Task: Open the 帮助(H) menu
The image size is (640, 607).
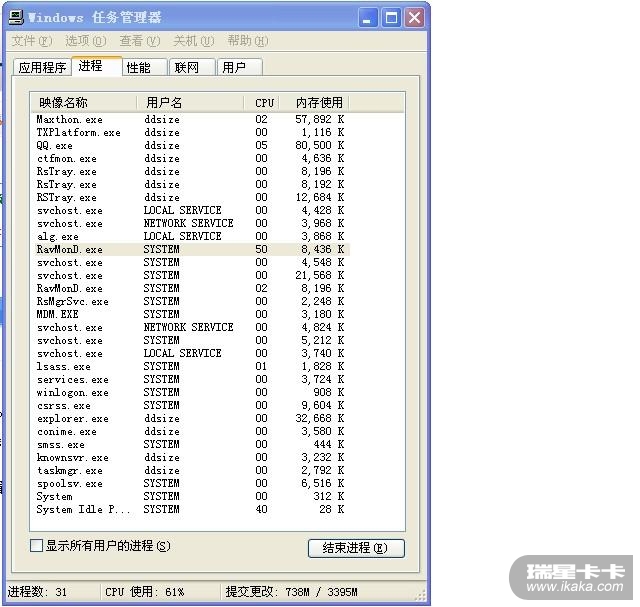Action: (x=248, y=41)
